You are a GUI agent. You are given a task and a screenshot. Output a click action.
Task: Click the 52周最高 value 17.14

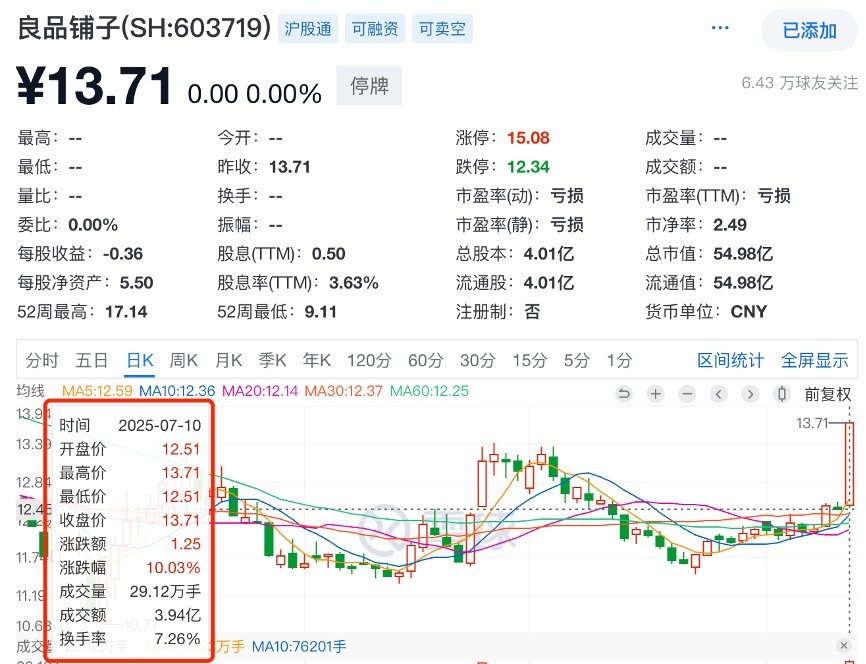[x=126, y=312]
